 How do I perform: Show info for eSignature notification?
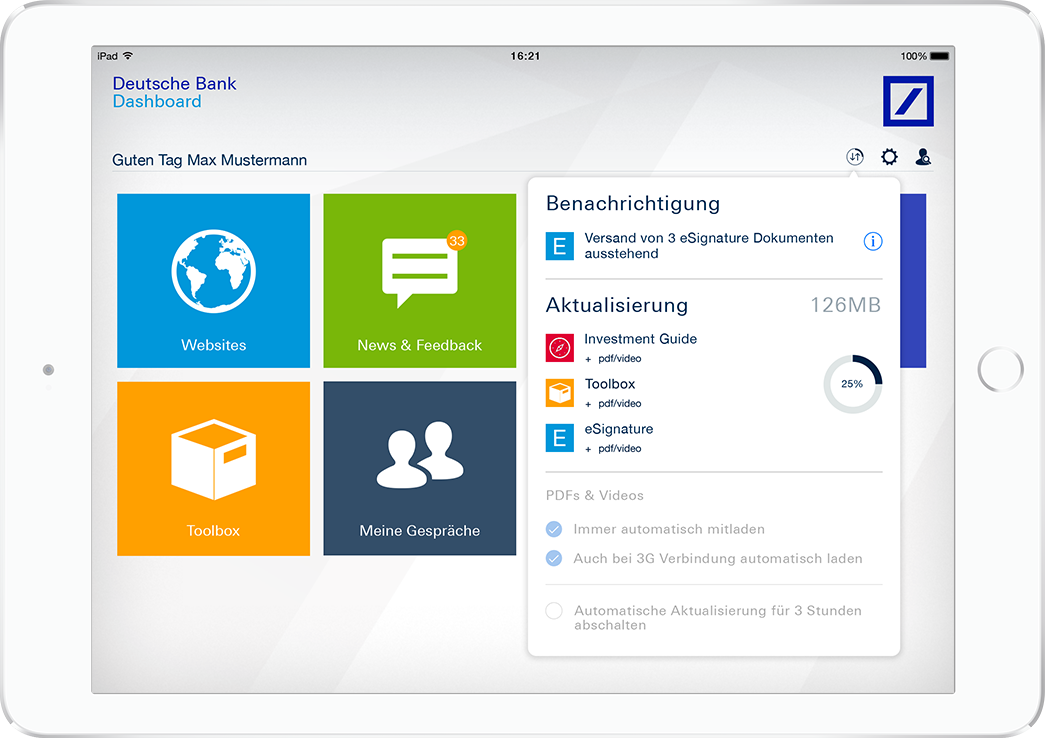(x=872, y=241)
